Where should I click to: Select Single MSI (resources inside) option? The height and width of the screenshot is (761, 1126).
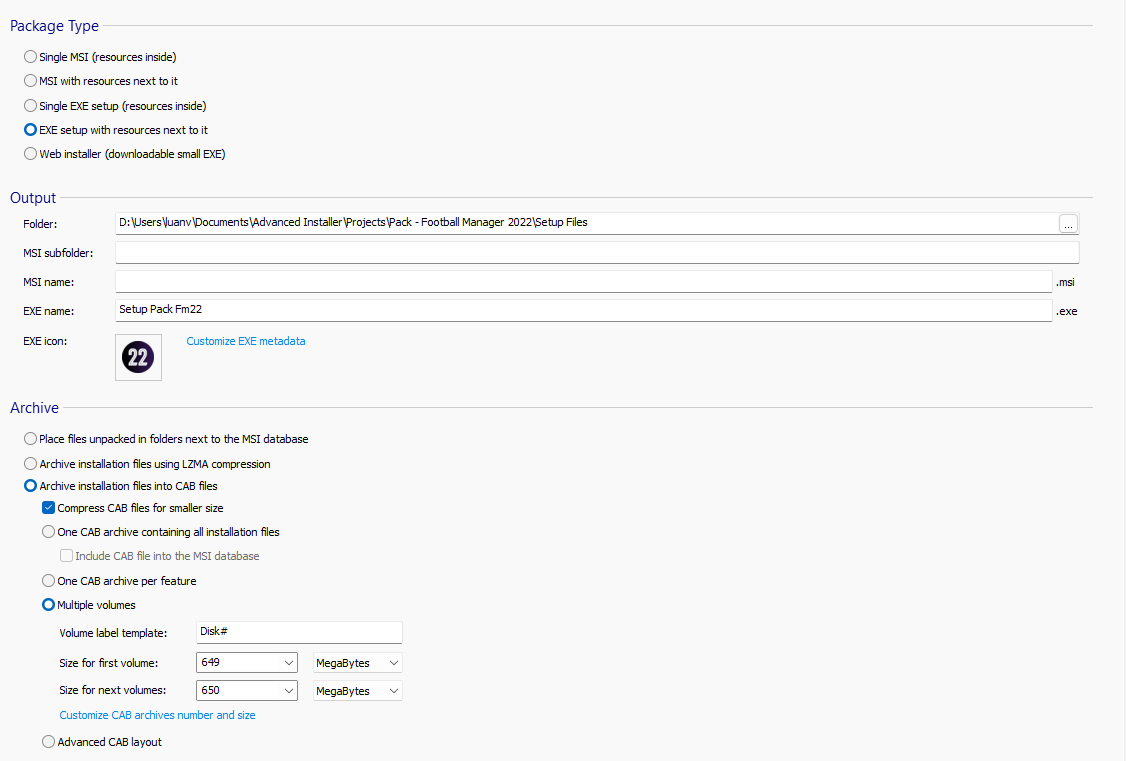point(30,57)
